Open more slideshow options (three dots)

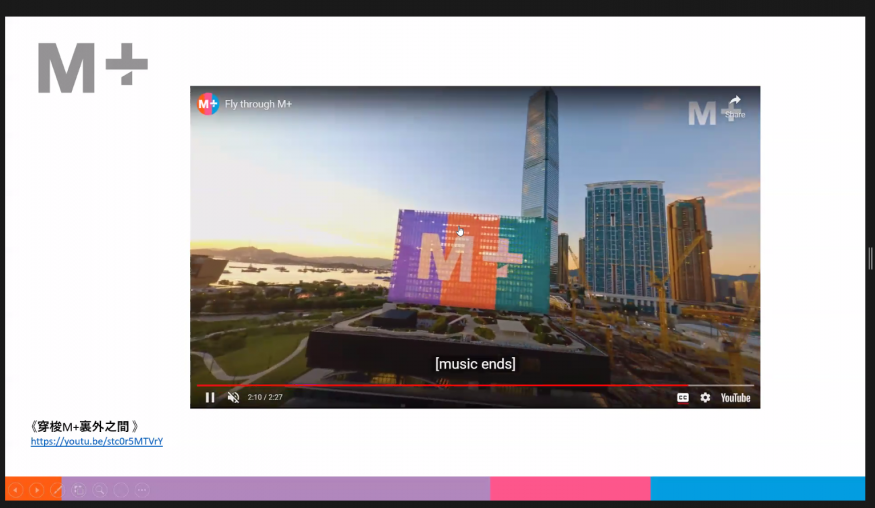coord(142,490)
